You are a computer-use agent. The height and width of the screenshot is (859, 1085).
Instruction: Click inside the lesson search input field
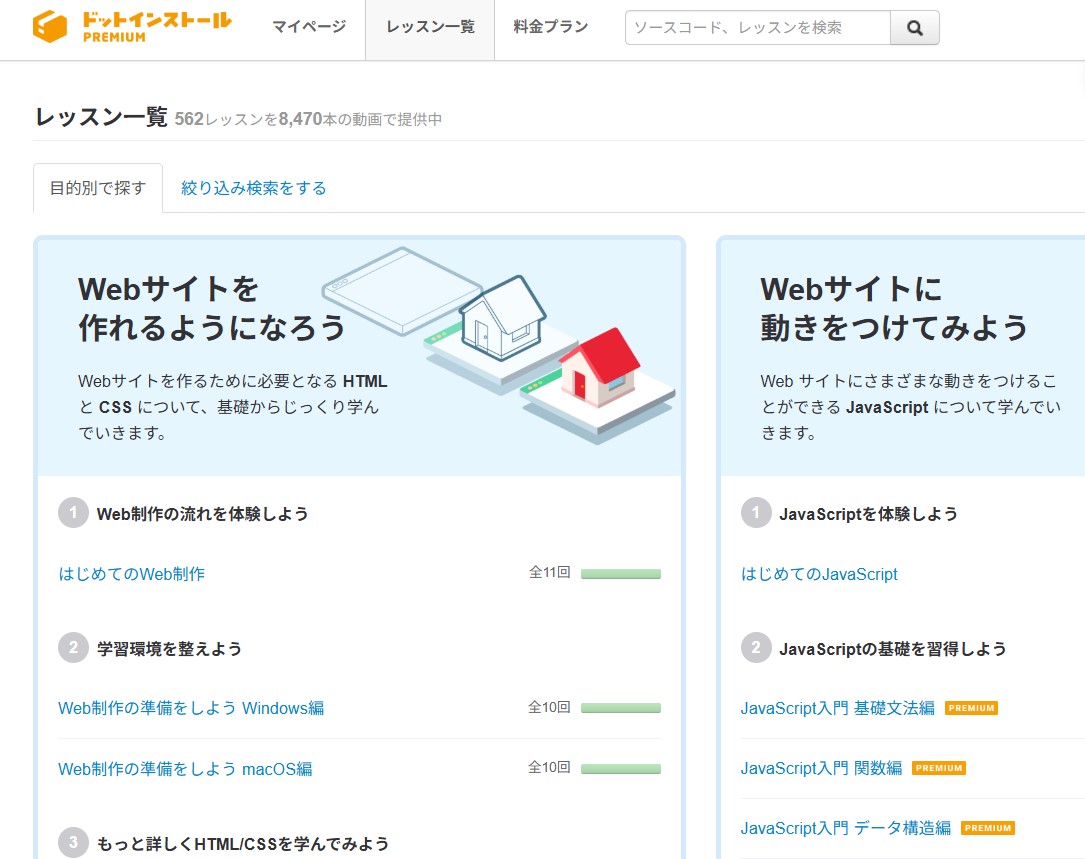click(755, 28)
